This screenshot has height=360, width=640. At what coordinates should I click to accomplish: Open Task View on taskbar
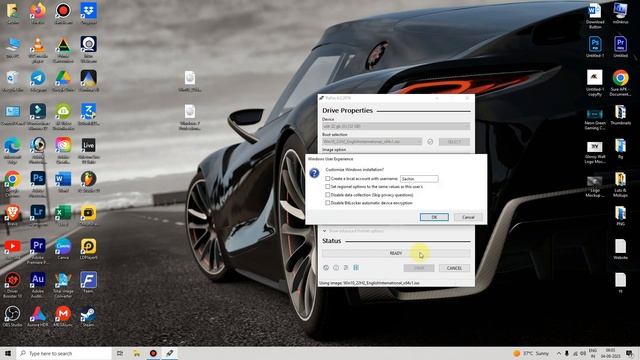point(120,353)
